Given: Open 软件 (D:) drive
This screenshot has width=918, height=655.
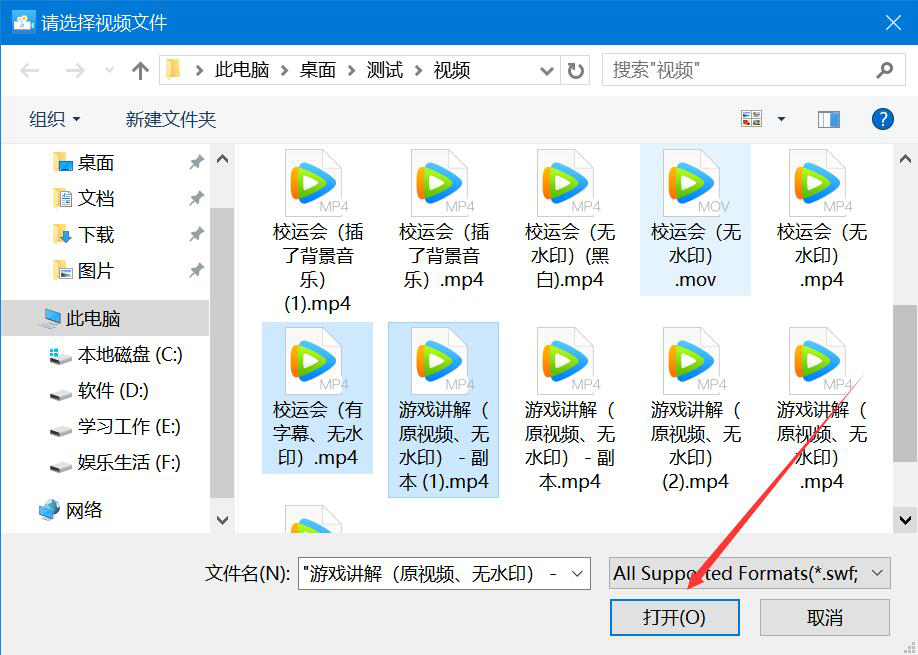Looking at the screenshot, I should (x=99, y=390).
